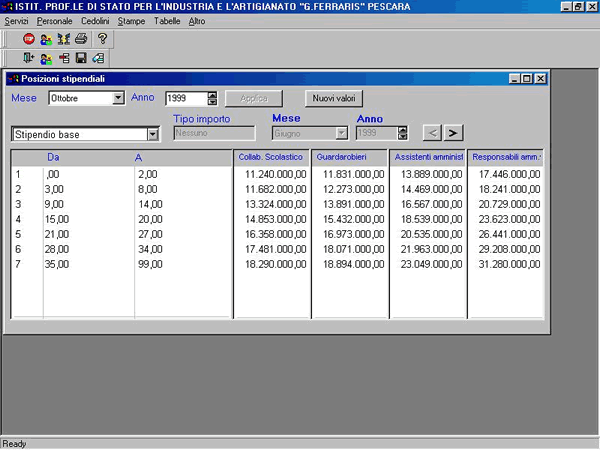Click the Nuovi valori button
Screen dimensions: 600x450
pyautogui.click(x=334, y=98)
